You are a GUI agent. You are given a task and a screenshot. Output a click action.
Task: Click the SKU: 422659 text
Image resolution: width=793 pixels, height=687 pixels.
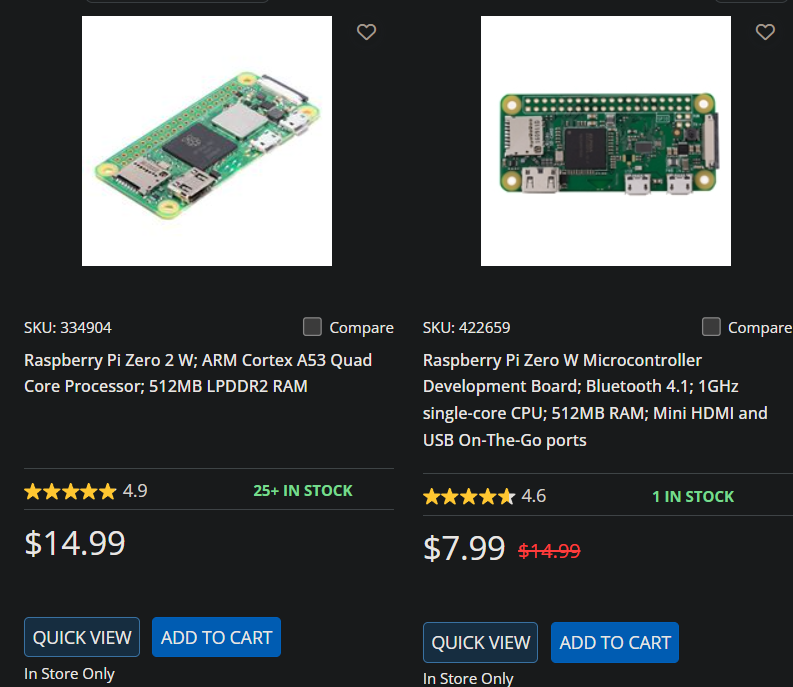(467, 327)
